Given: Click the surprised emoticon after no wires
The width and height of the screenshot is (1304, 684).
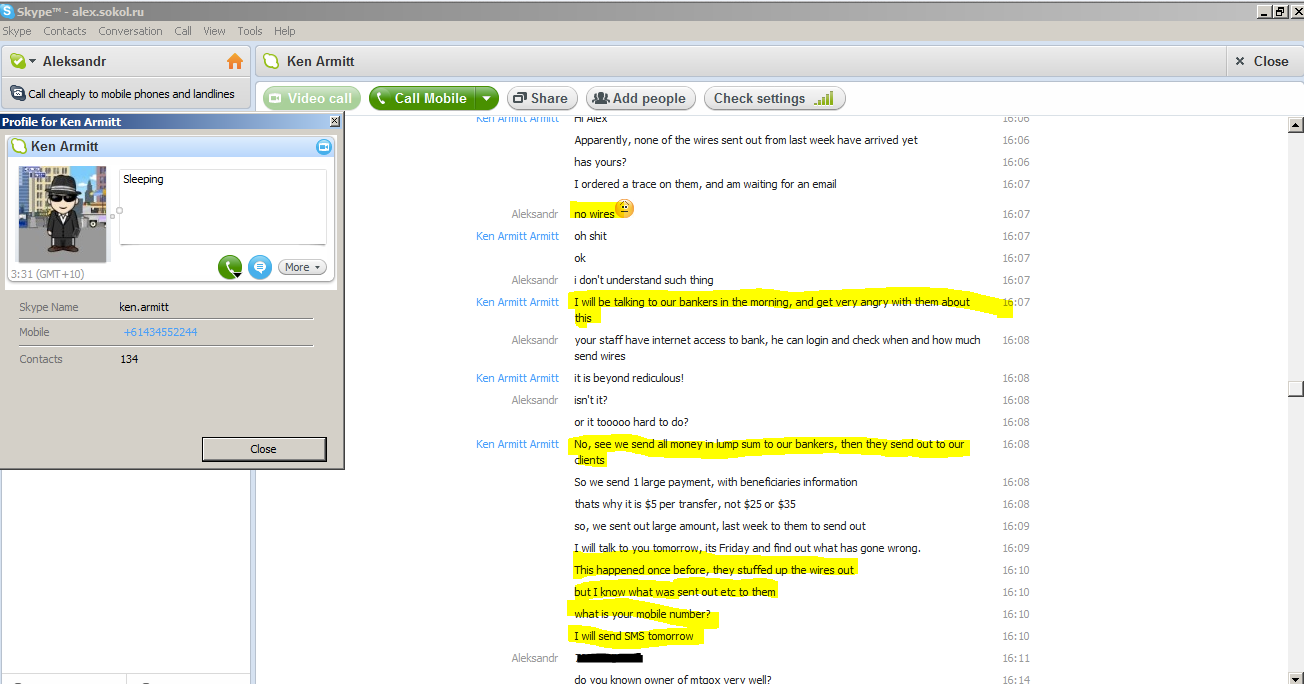Looking at the screenshot, I should point(624,208).
